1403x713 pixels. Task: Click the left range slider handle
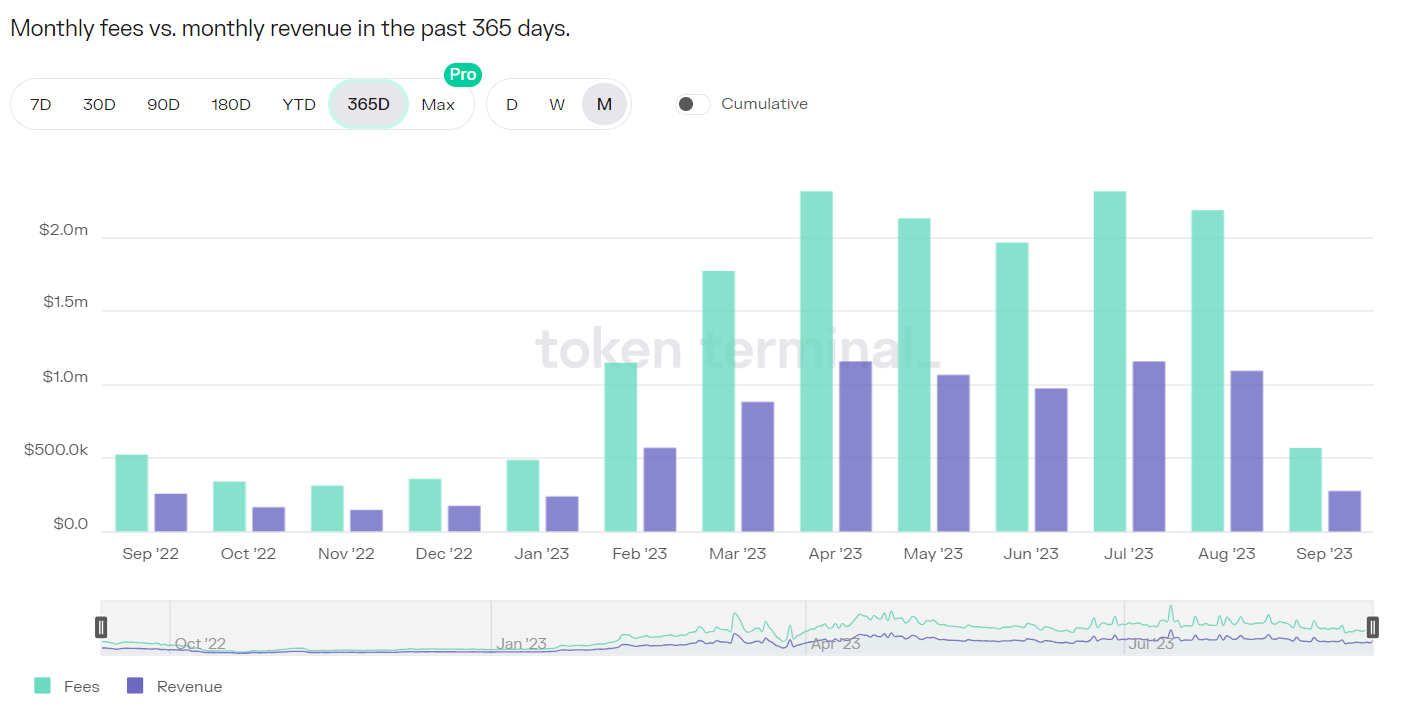coord(101,627)
